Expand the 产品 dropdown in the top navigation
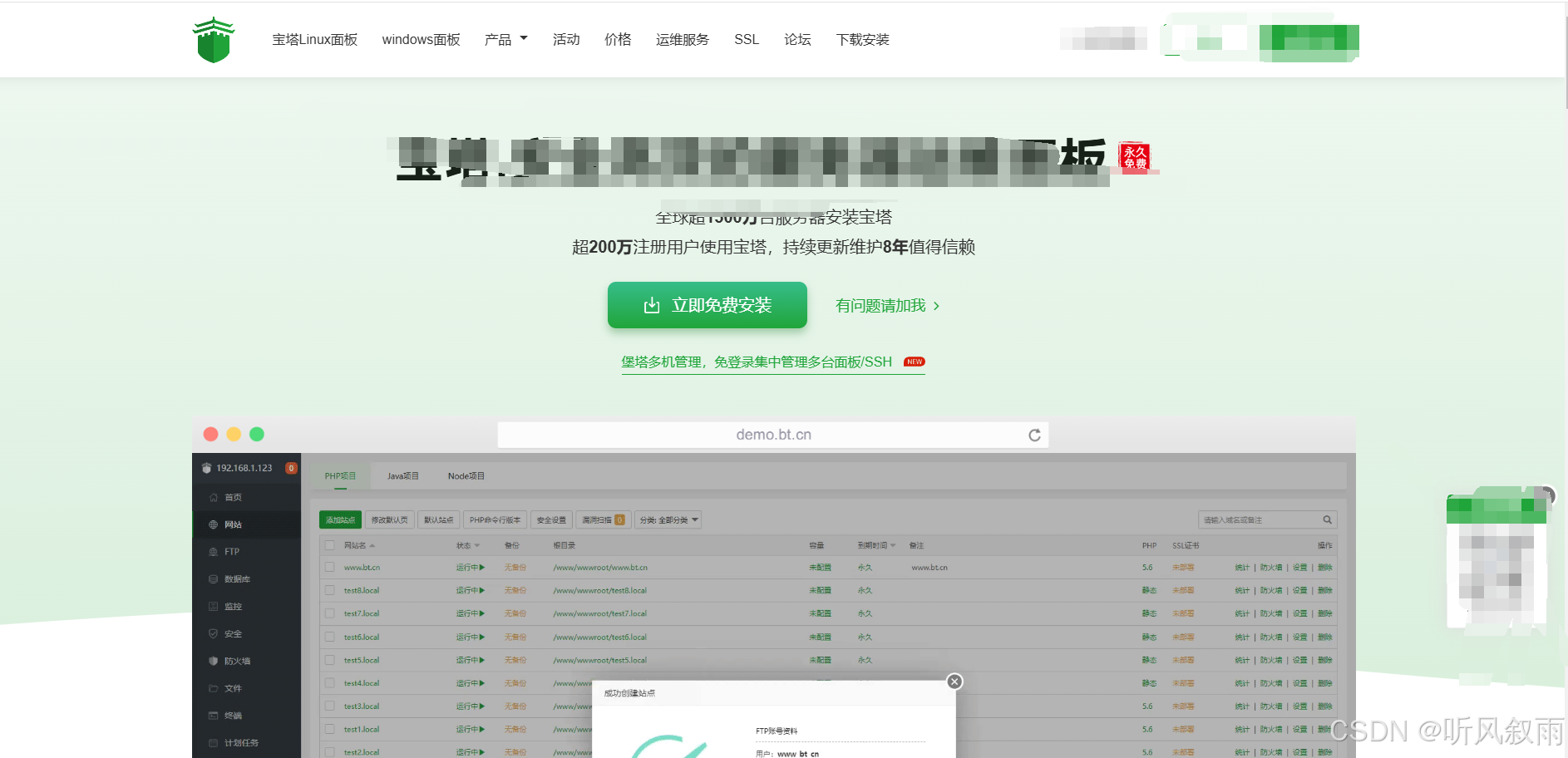 click(x=505, y=39)
